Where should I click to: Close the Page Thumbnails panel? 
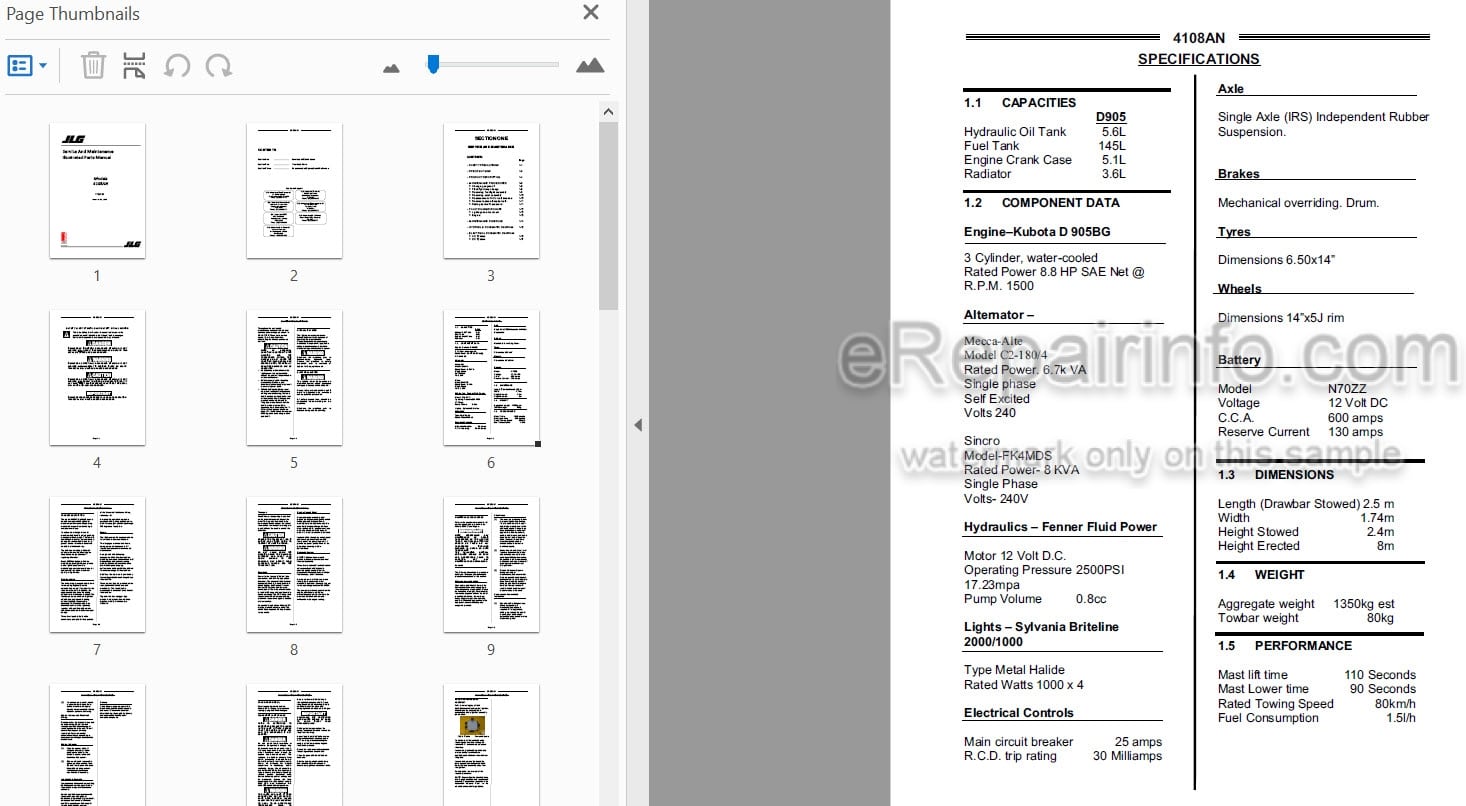coord(591,12)
